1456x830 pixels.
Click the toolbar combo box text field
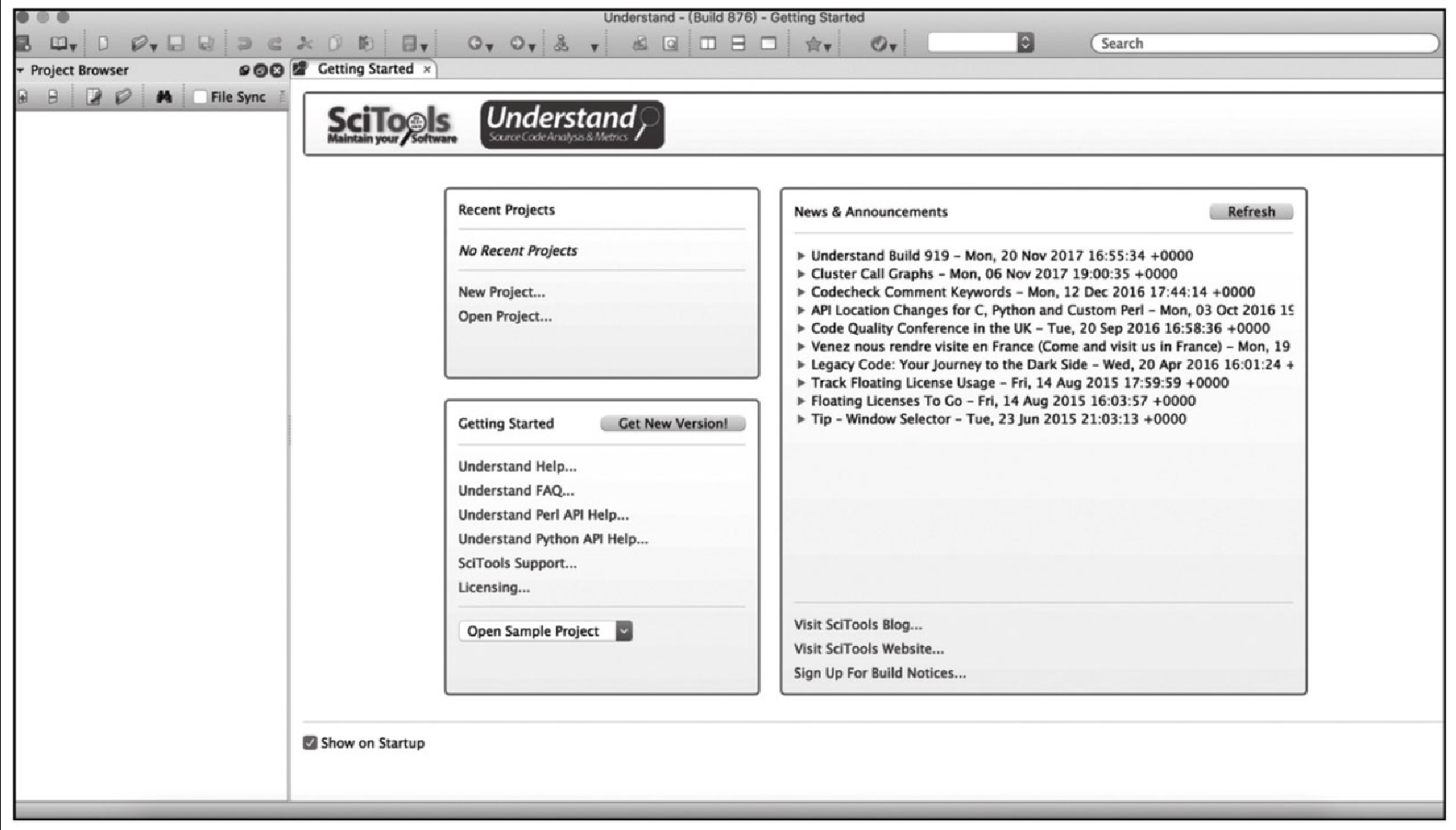pyautogui.click(x=973, y=43)
